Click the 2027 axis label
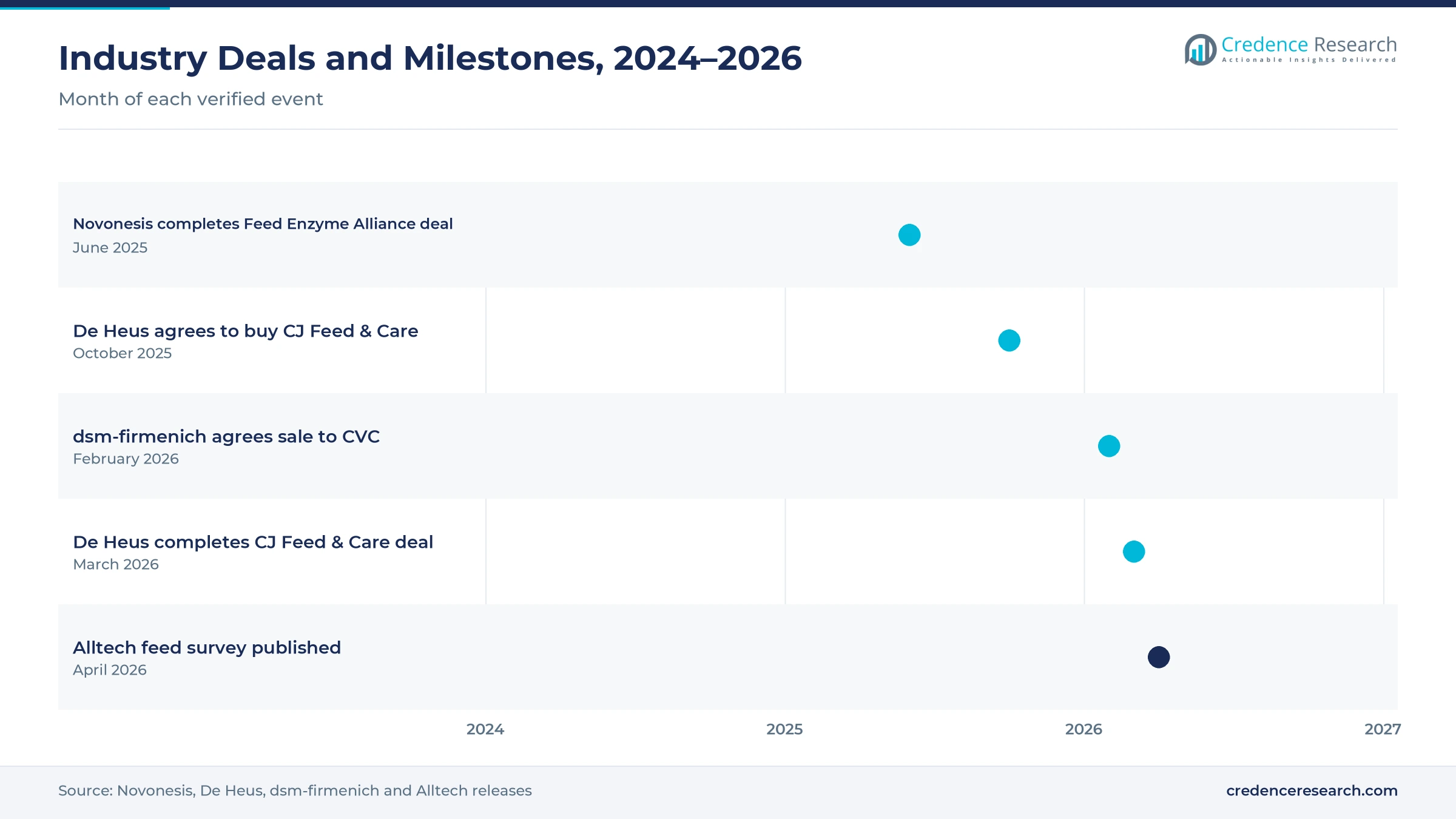Screen dimensions: 1456x819 click(x=1383, y=729)
